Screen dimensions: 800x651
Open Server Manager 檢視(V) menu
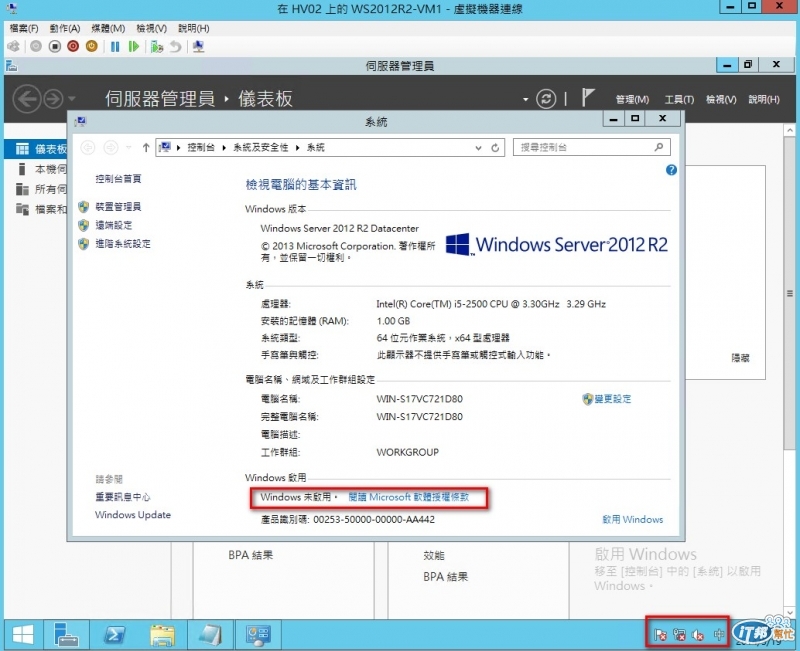coord(721,99)
